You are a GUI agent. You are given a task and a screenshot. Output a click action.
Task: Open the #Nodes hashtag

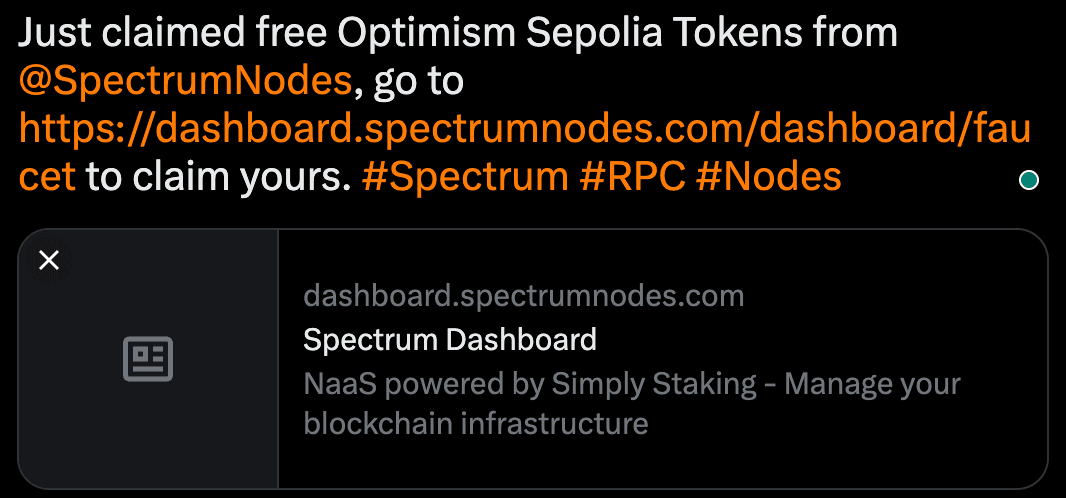768,178
